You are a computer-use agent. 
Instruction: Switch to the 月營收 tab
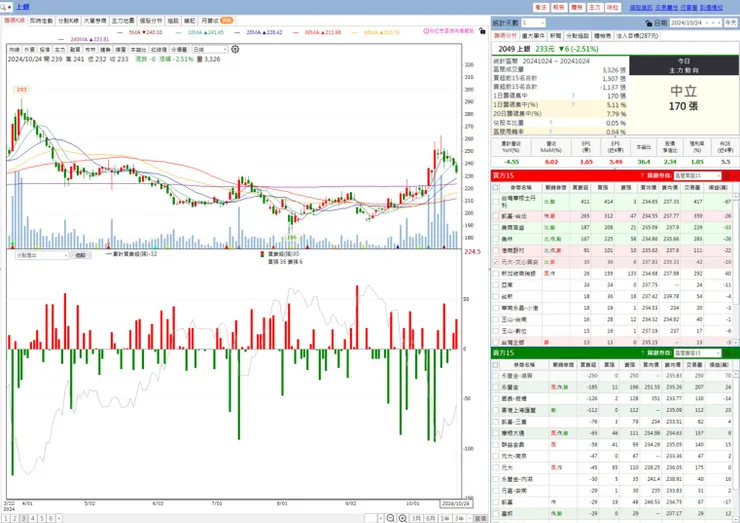click(x=217, y=21)
